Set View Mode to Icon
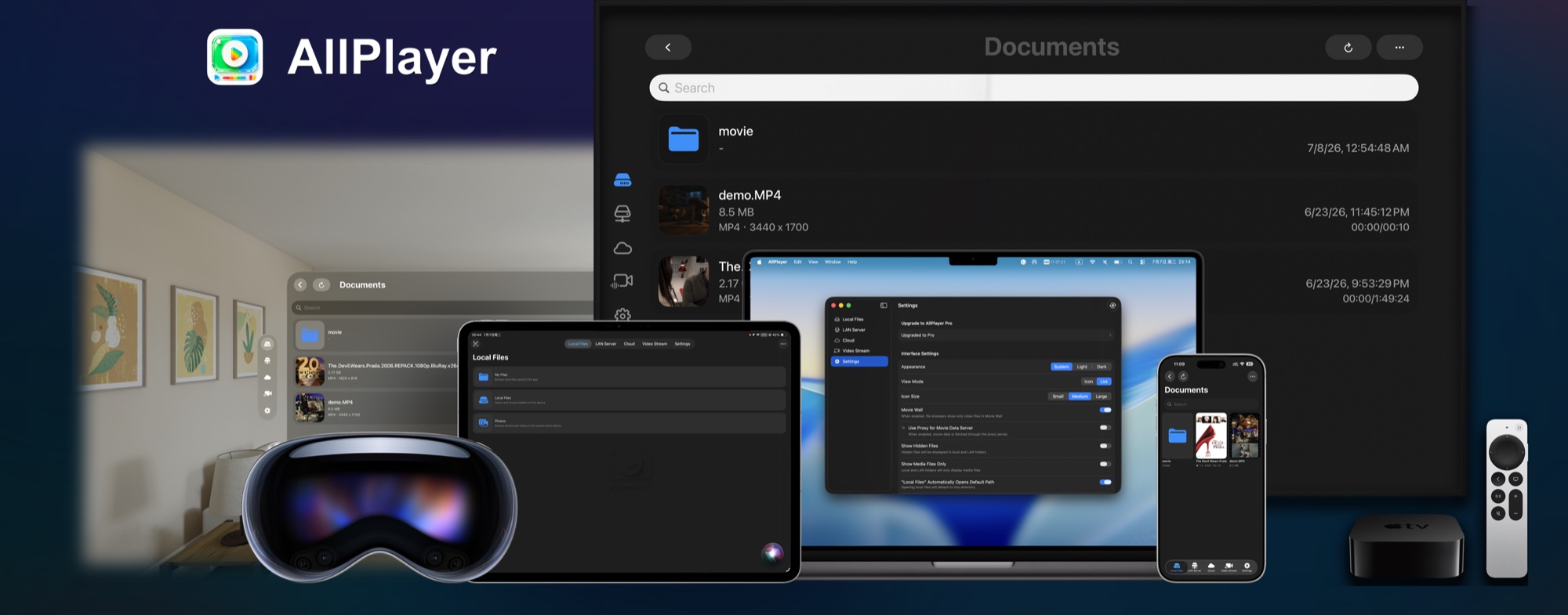Image resolution: width=1568 pixels, height=615 pixels. coord(1088,382)
